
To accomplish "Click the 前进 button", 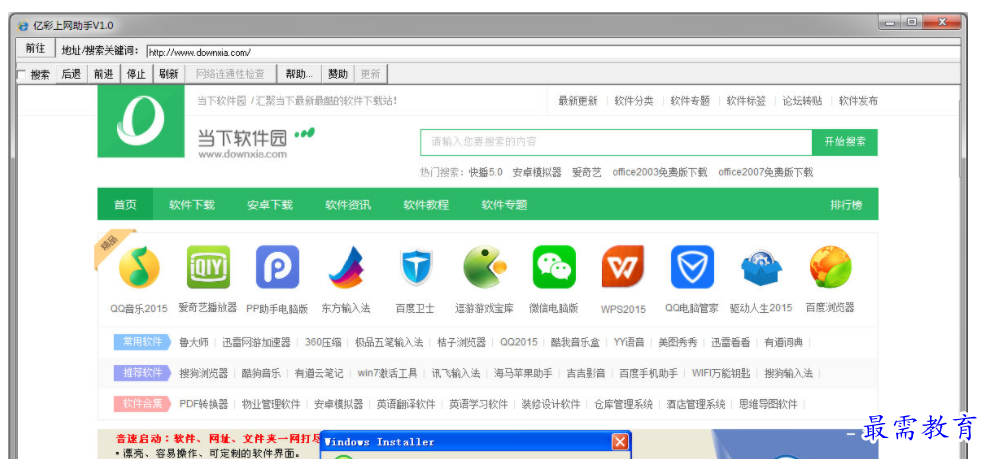I will (x=104, y=74).
